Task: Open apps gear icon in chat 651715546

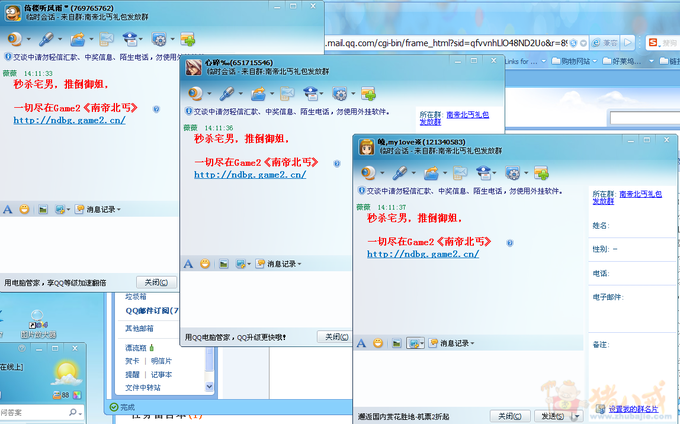Action: coord(340,93)
